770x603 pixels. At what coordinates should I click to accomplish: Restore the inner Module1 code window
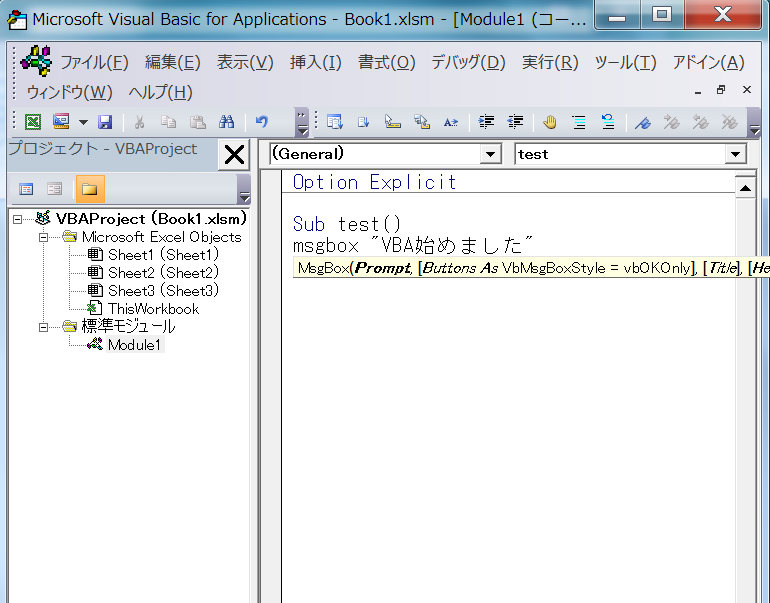tap(721, 89)
